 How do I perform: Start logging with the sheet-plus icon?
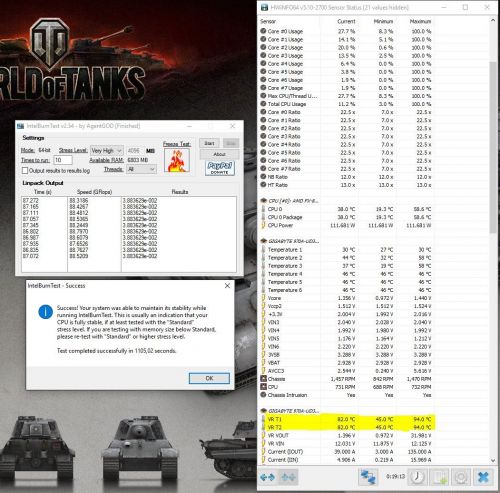tap(439, 477)
